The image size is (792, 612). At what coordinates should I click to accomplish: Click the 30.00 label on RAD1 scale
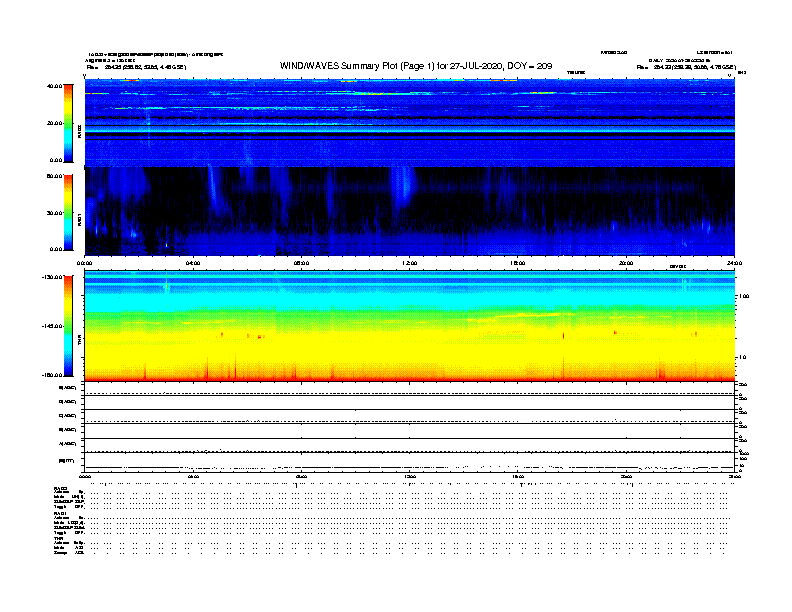pyautogui.click(x=54, y=213)
